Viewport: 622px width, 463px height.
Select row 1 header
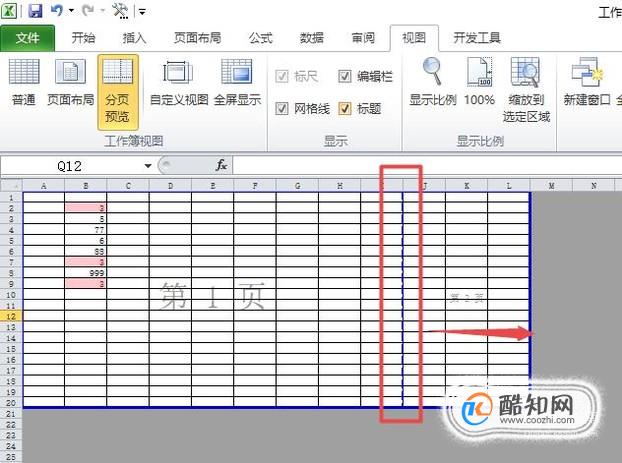[x=11, y=198]
